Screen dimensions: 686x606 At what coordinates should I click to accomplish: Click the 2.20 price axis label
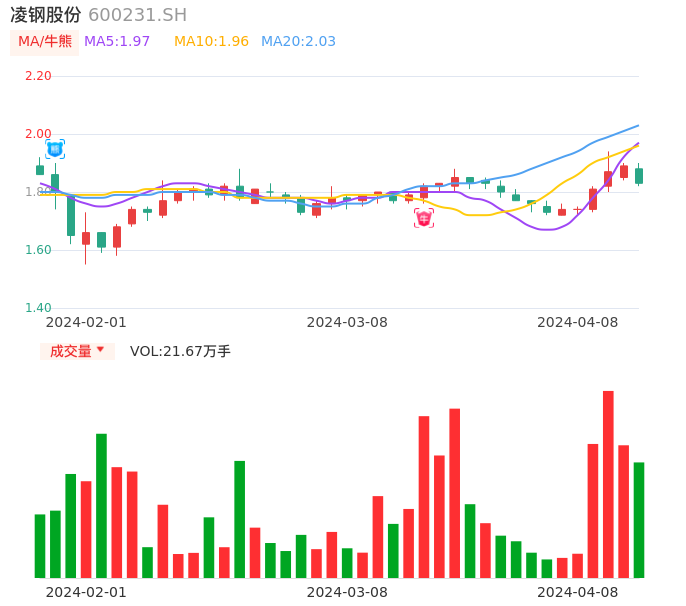coord(38,76)
